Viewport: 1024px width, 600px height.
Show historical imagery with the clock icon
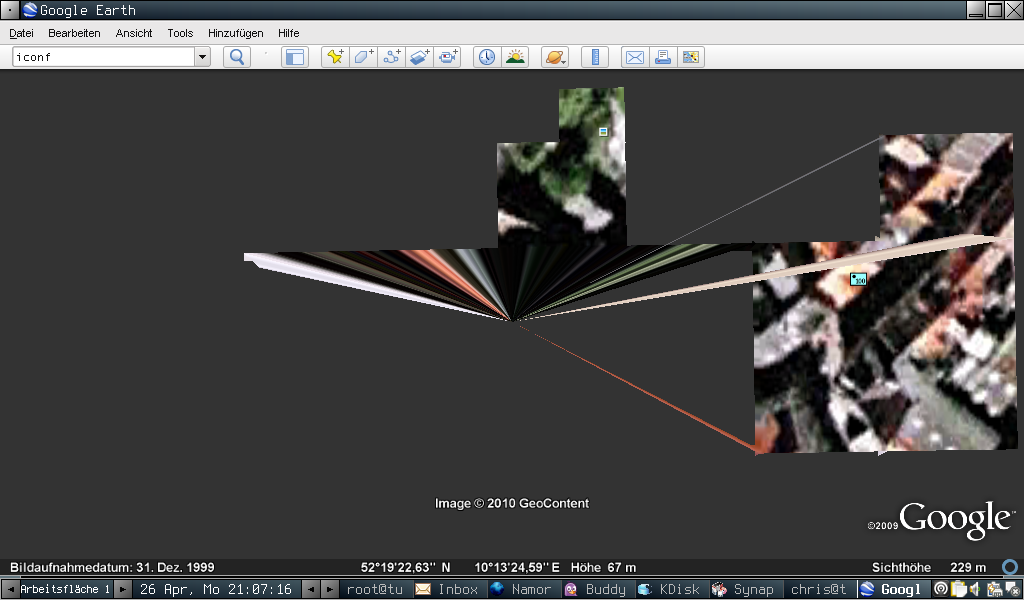click(x=487, y=57)
